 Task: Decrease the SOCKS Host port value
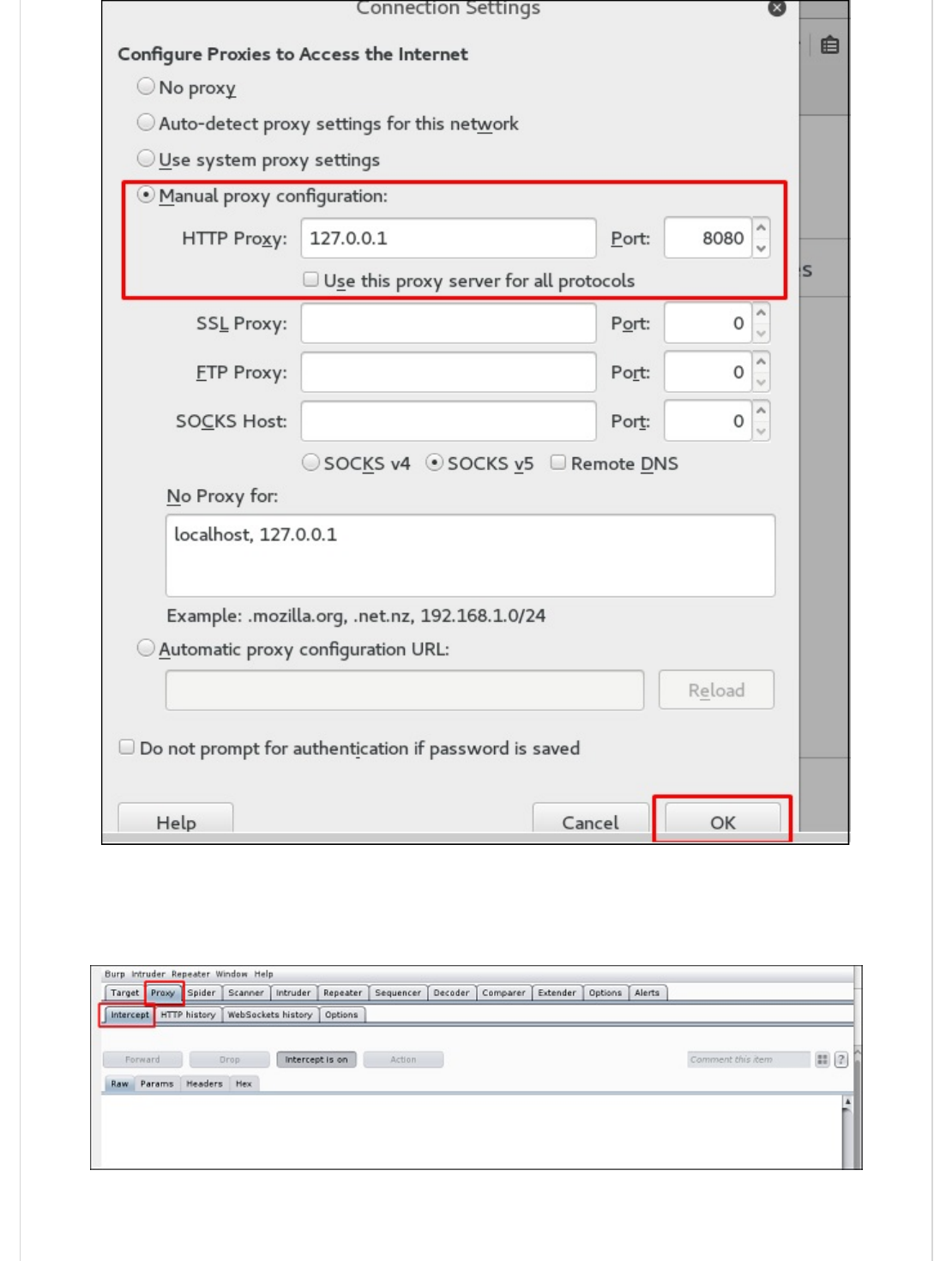pos(761,431)
